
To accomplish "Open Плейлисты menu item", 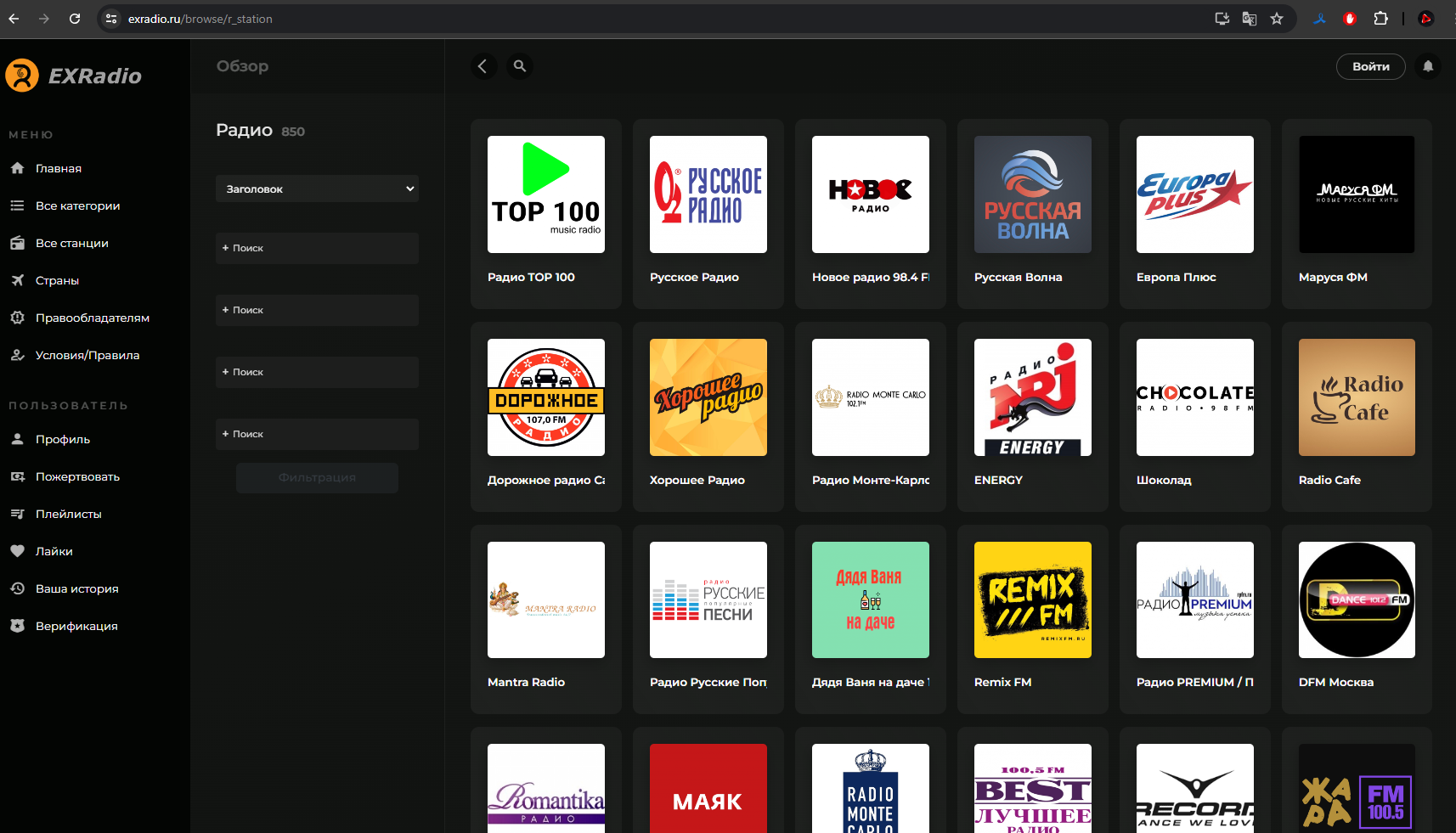I will 69,514.
